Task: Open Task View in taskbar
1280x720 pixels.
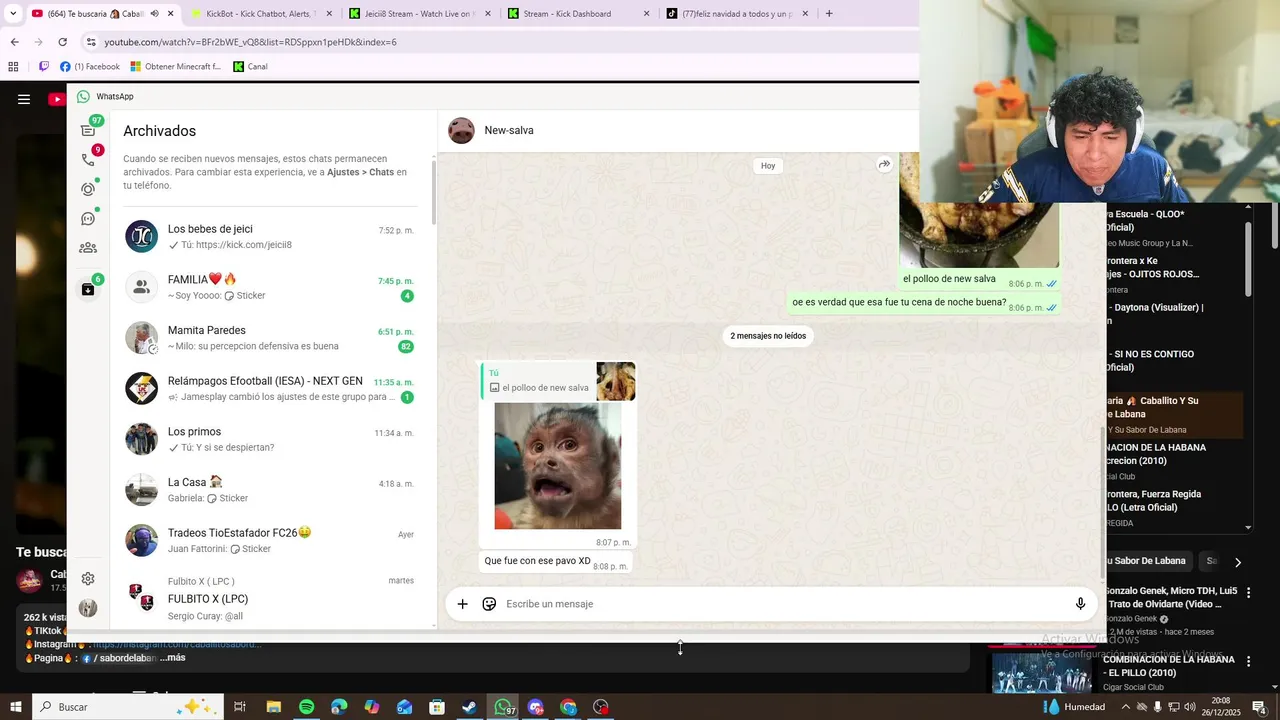Action: pos(240,707)
